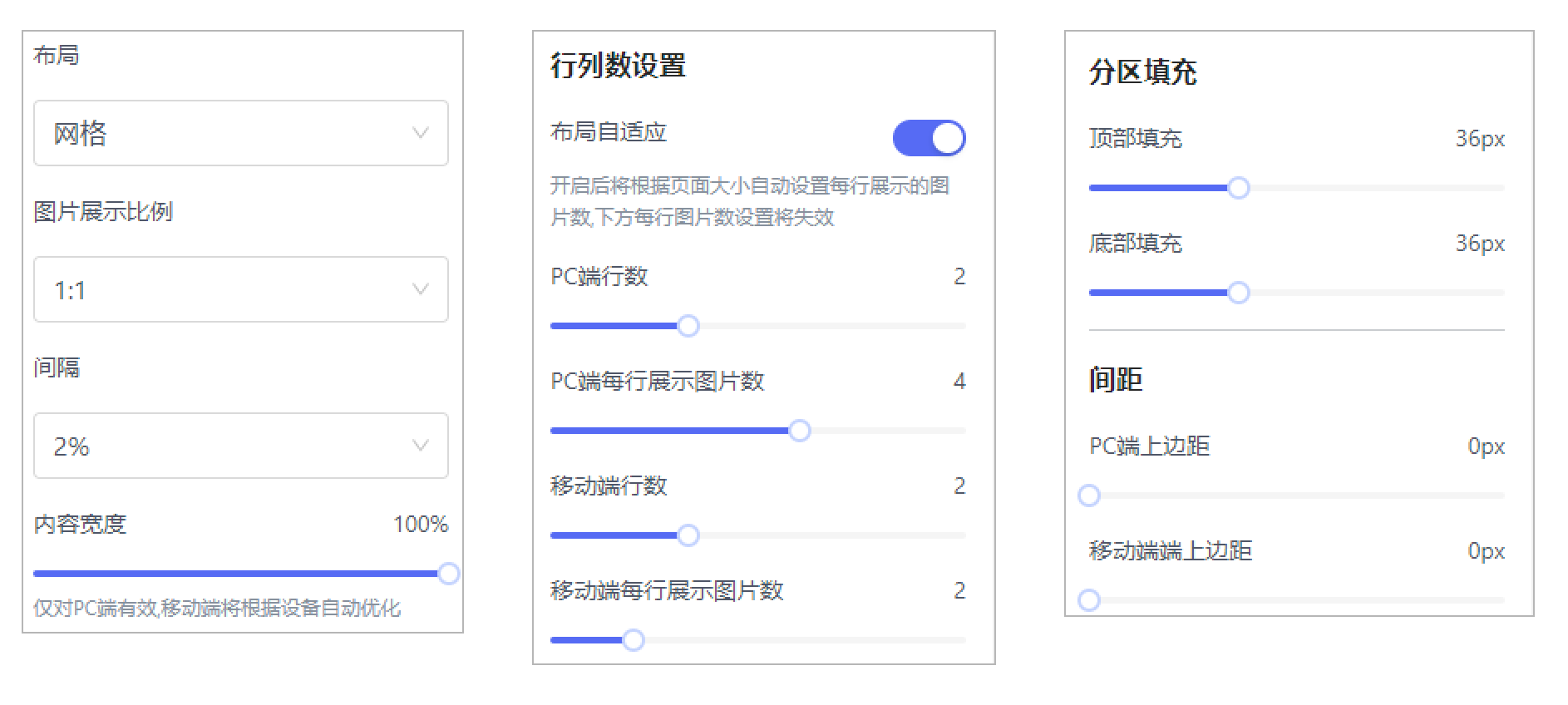1568x705 pixels.
Task: Click the note 仅对PC端有效,移动端将根据设备自动优化
Action: point(217,608)
